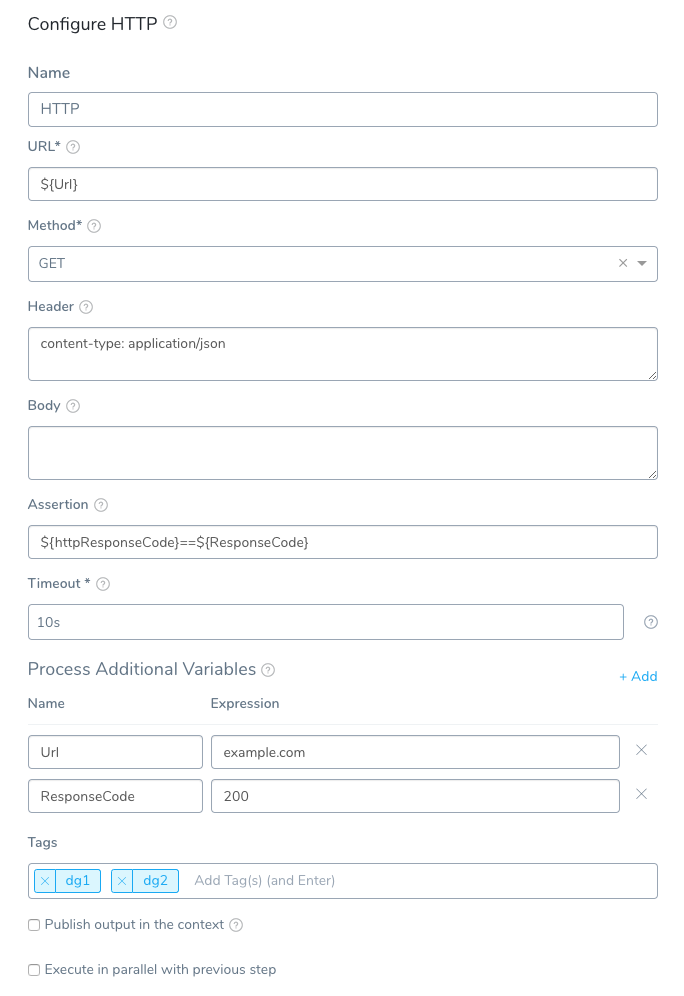684x996 pixels.
Task: Remove the dg1 tag
Action: coord(45,881)
